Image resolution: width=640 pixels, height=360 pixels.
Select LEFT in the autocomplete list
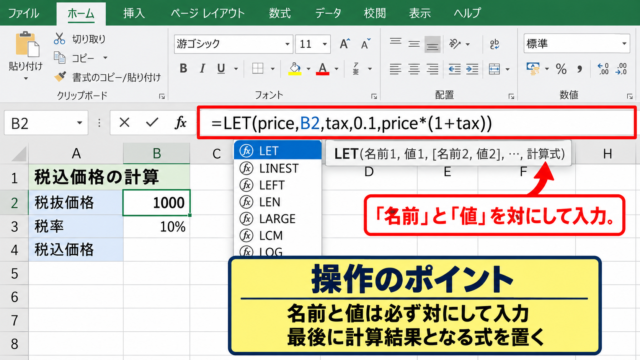(x=278, y=185)
